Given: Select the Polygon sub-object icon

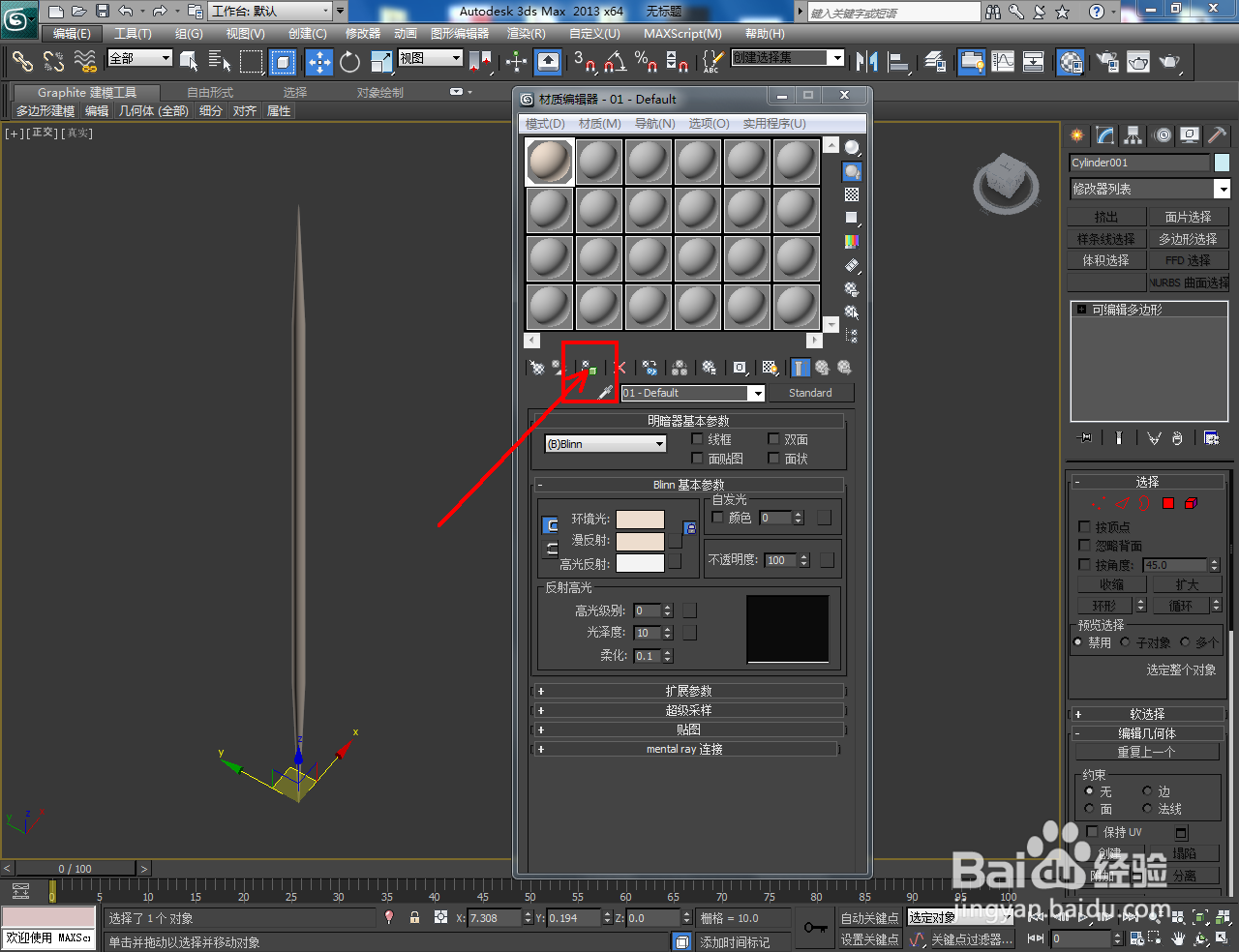Looking at the screenshot, I should 1167,503.
